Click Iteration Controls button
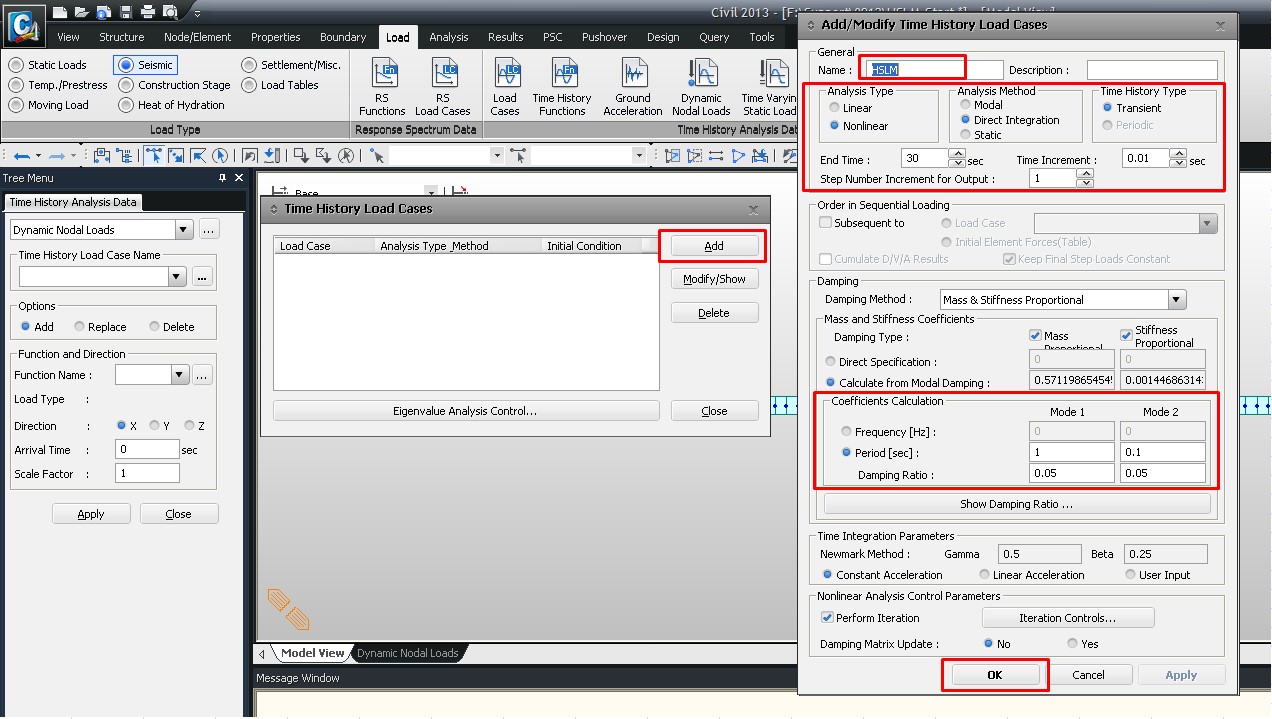 (x=1067, y=618)
